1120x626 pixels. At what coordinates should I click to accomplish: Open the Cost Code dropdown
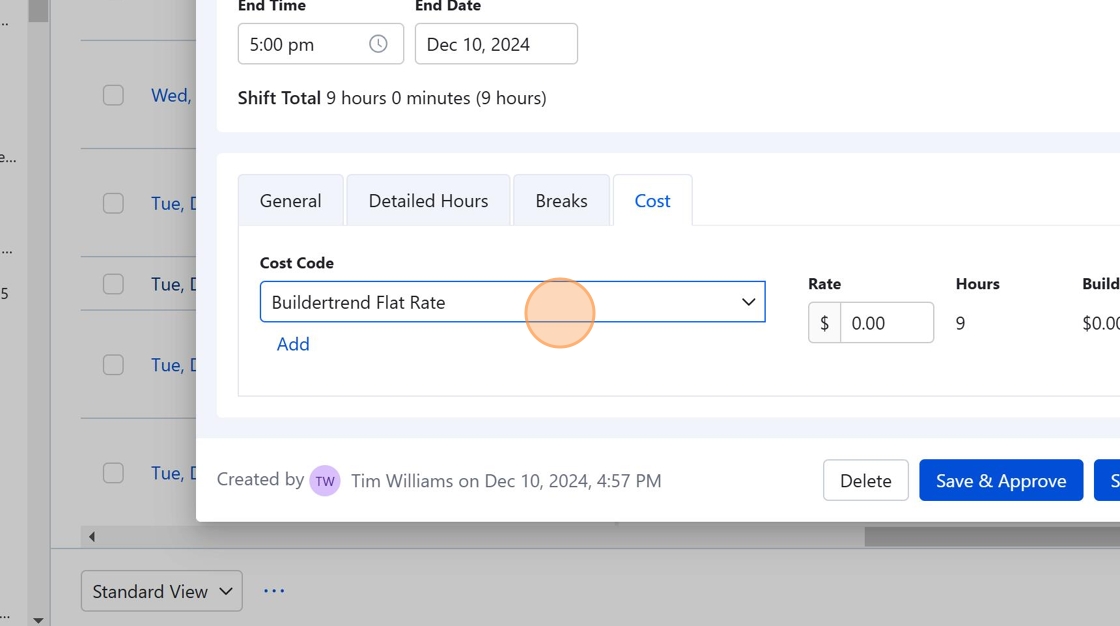coord(512,302)
